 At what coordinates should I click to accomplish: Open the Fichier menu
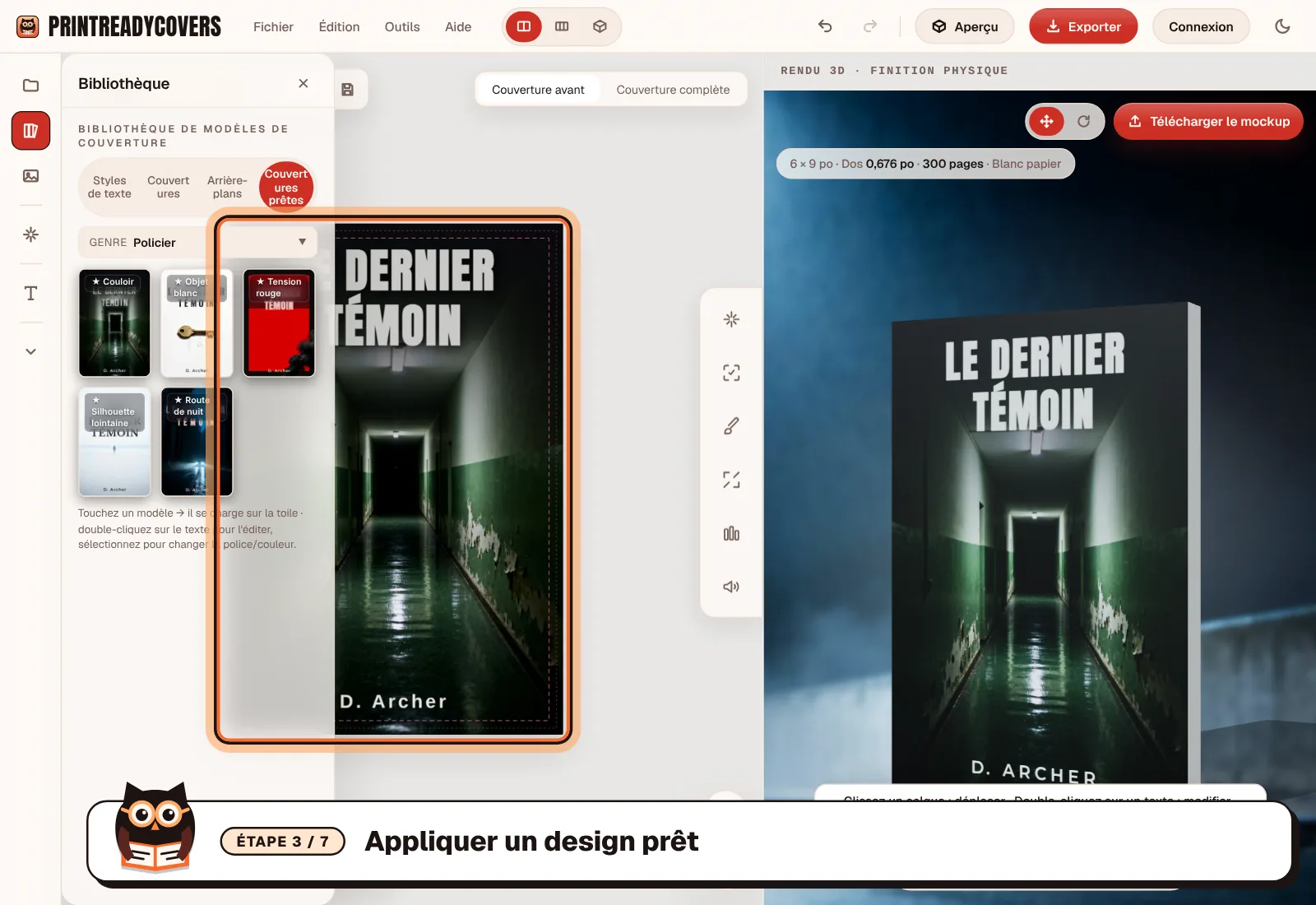pyautogui.click(x=273, y=26)
